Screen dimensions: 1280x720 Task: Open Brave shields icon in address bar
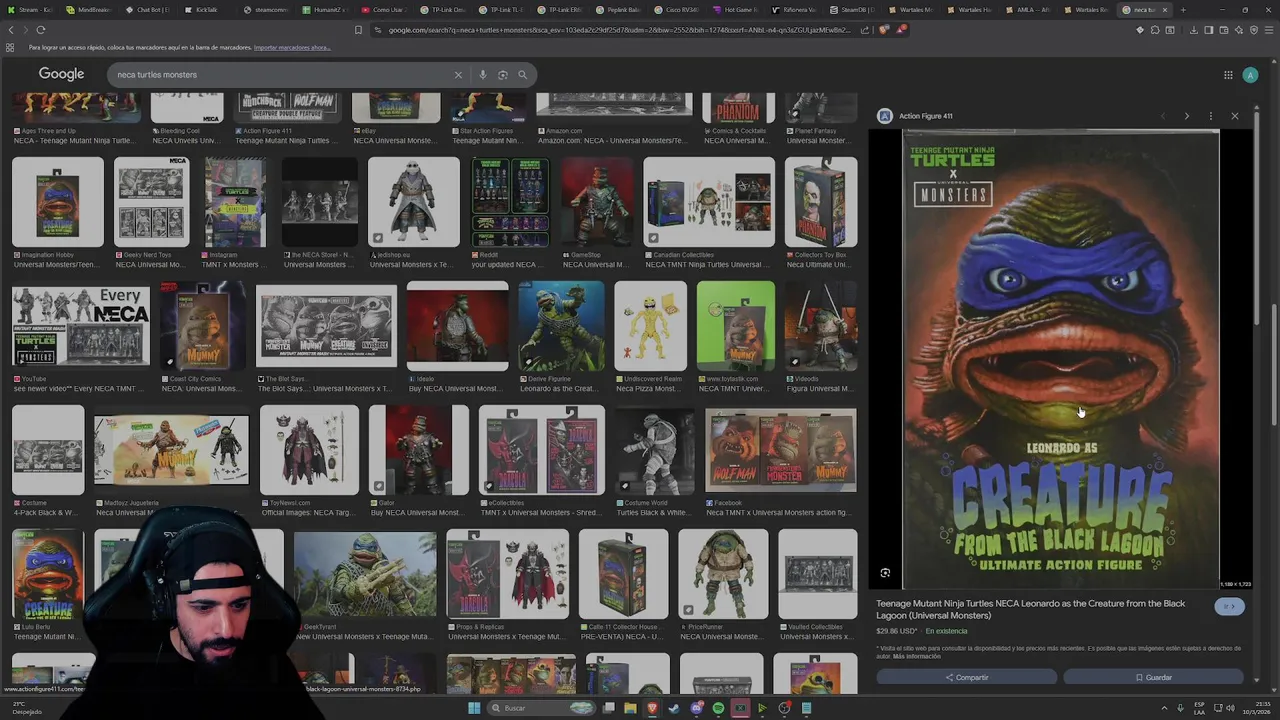[884, 30]
